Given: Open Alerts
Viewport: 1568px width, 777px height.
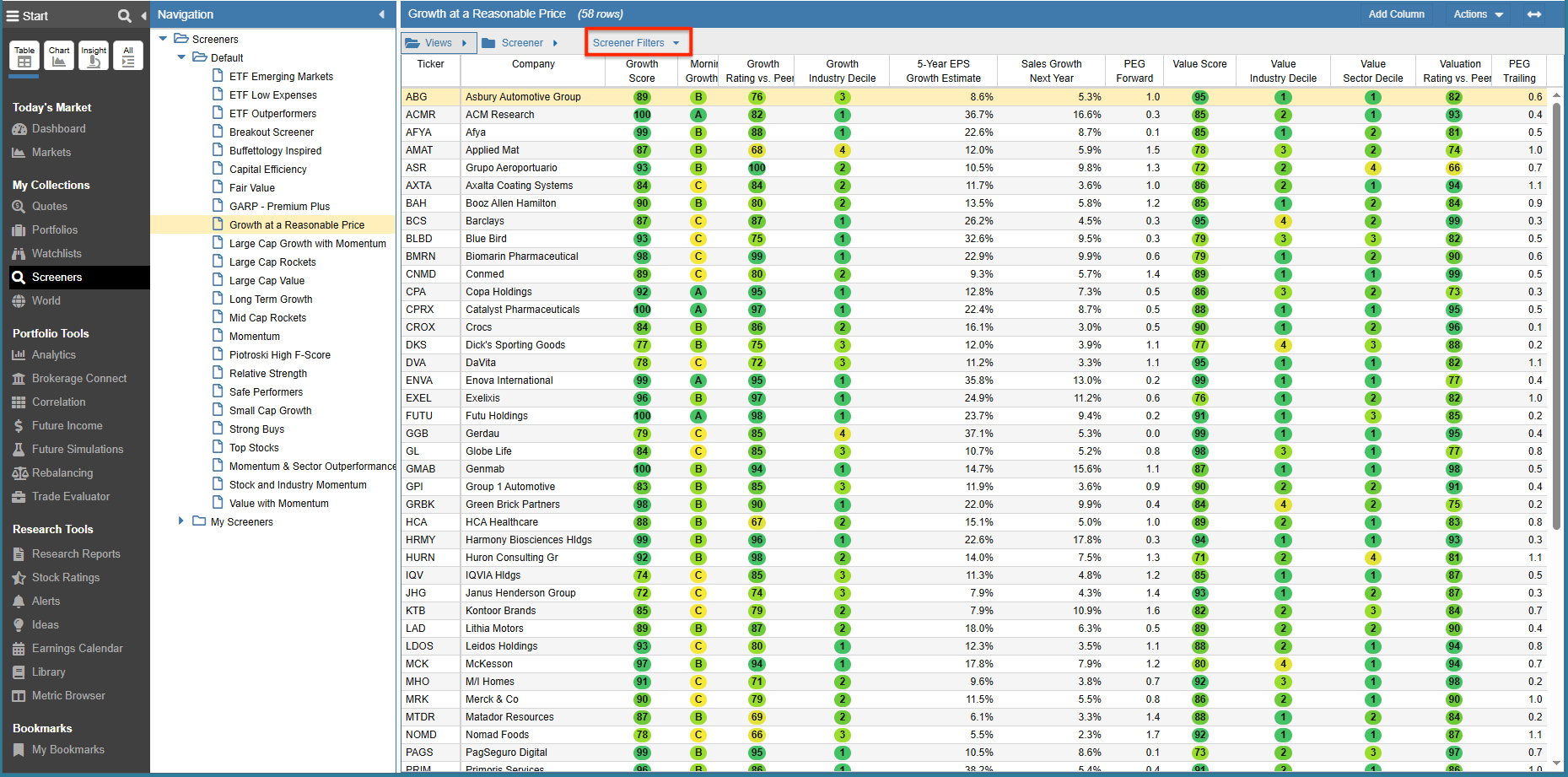Looking at the screenshot, I should [46, 602].
